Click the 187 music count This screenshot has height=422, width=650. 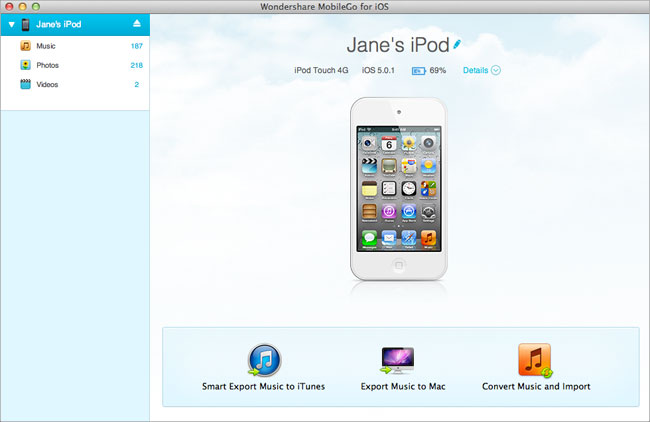click(x=137, y=46)
